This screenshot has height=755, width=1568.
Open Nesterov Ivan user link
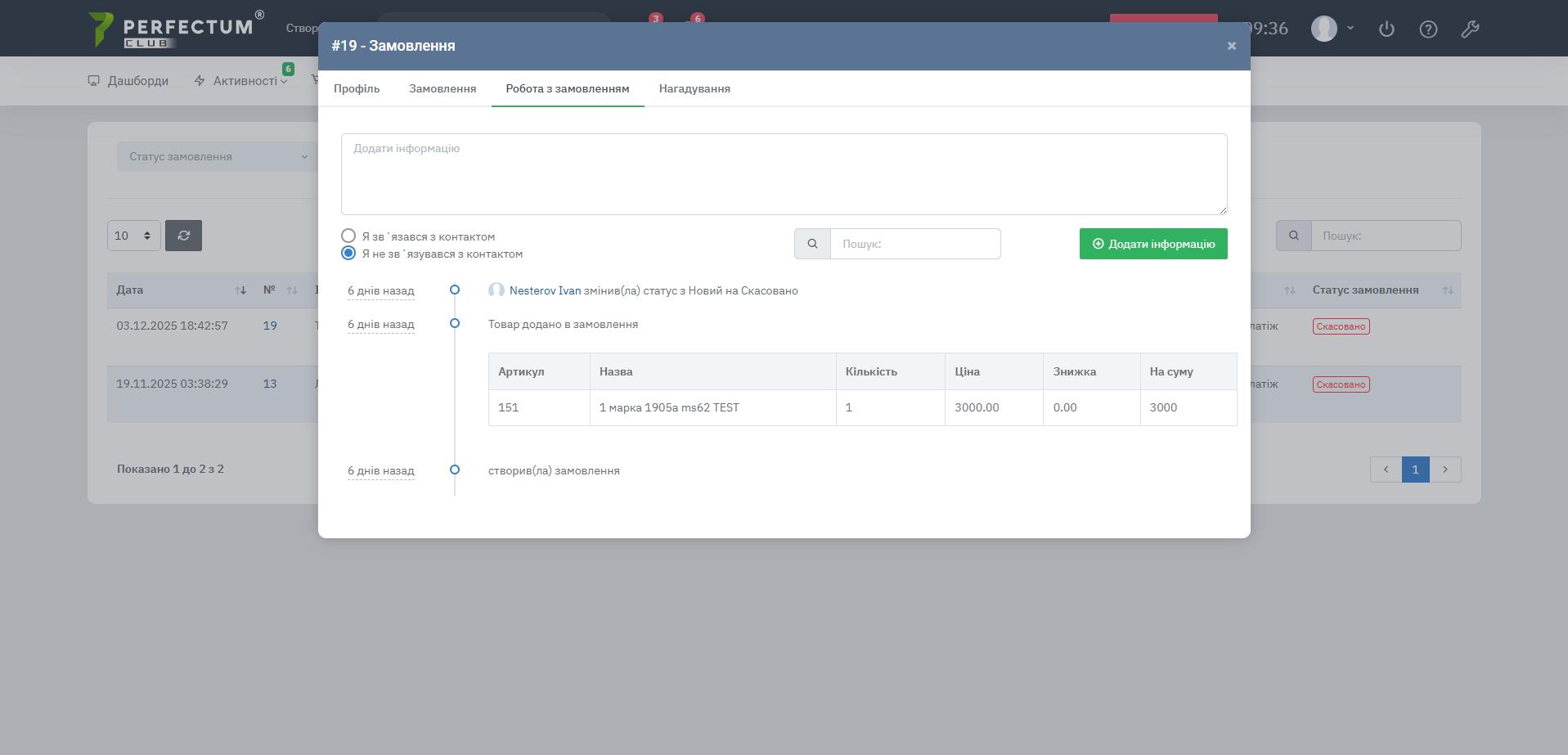click(545, 290)
